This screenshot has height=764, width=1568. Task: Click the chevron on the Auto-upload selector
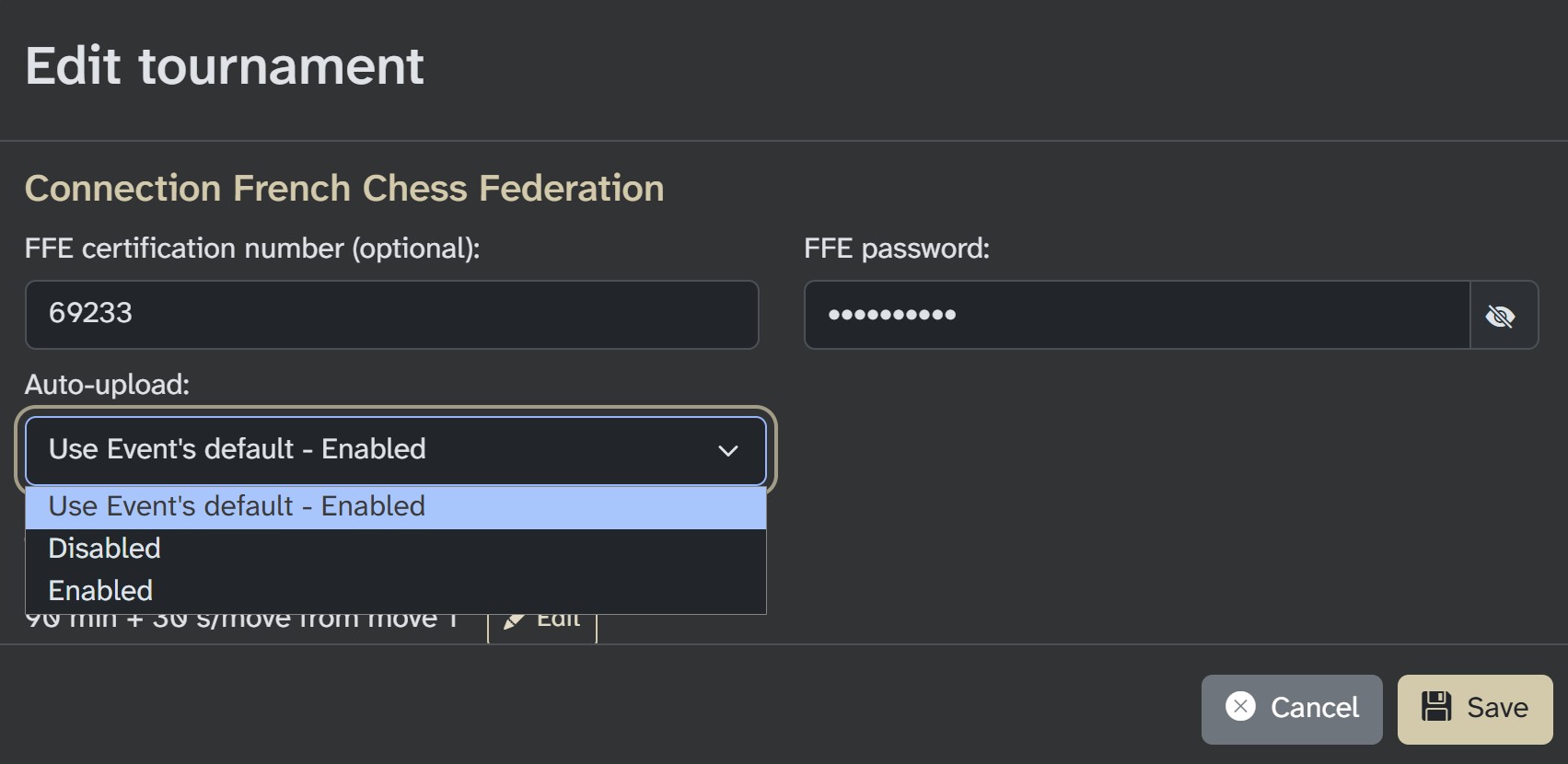(729, 450)
